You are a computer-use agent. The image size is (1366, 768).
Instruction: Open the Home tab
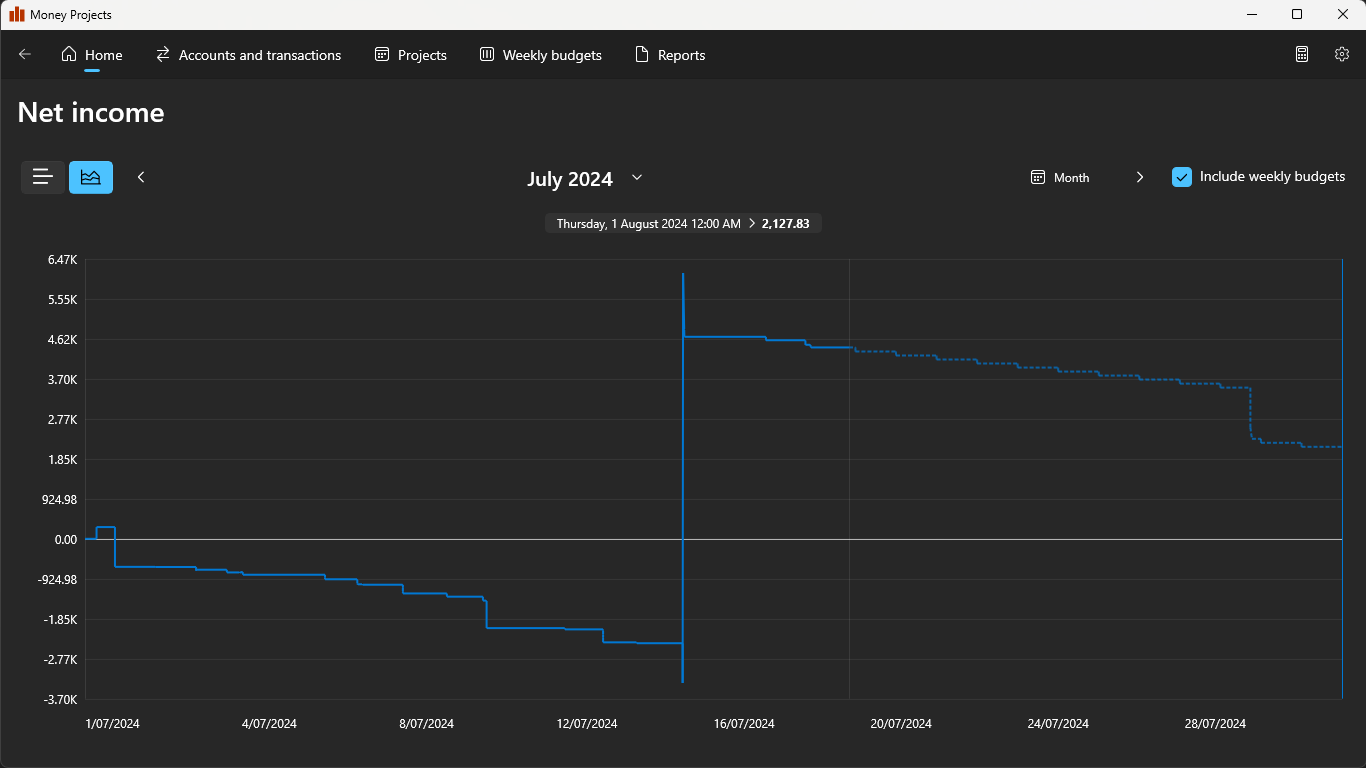click(x=92, y=55)
